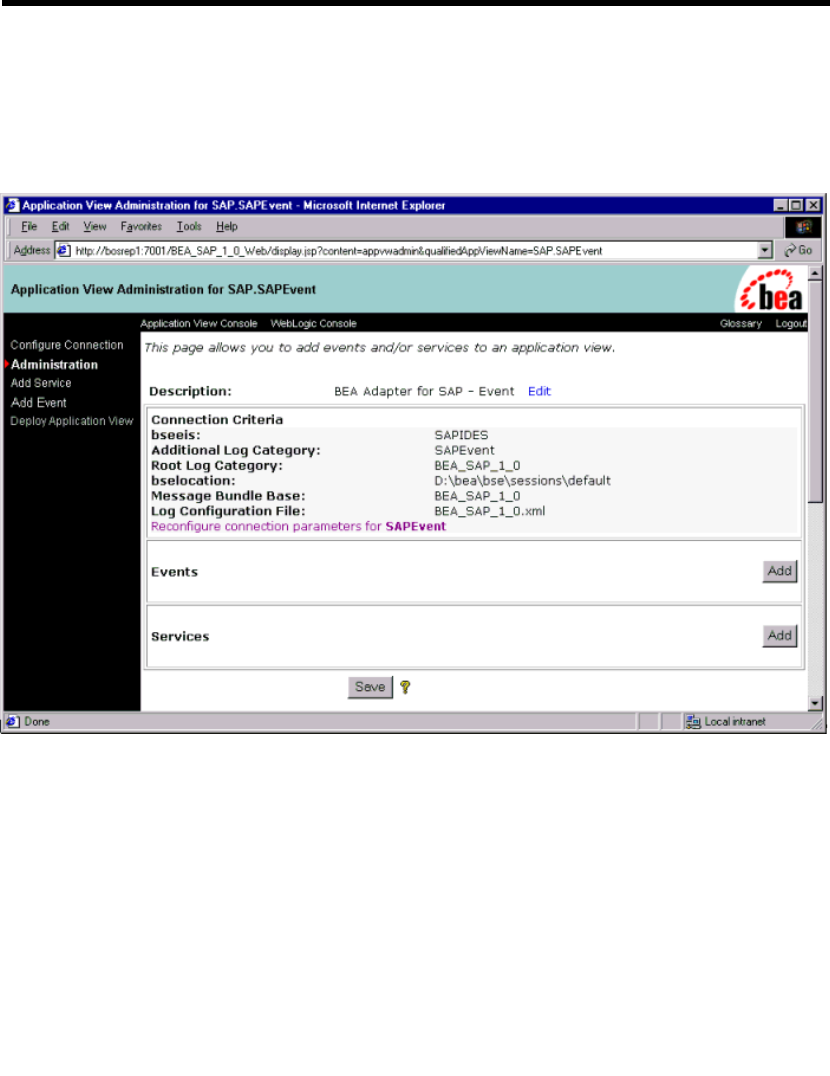Select Deploy Application View in sidebar

71,421
